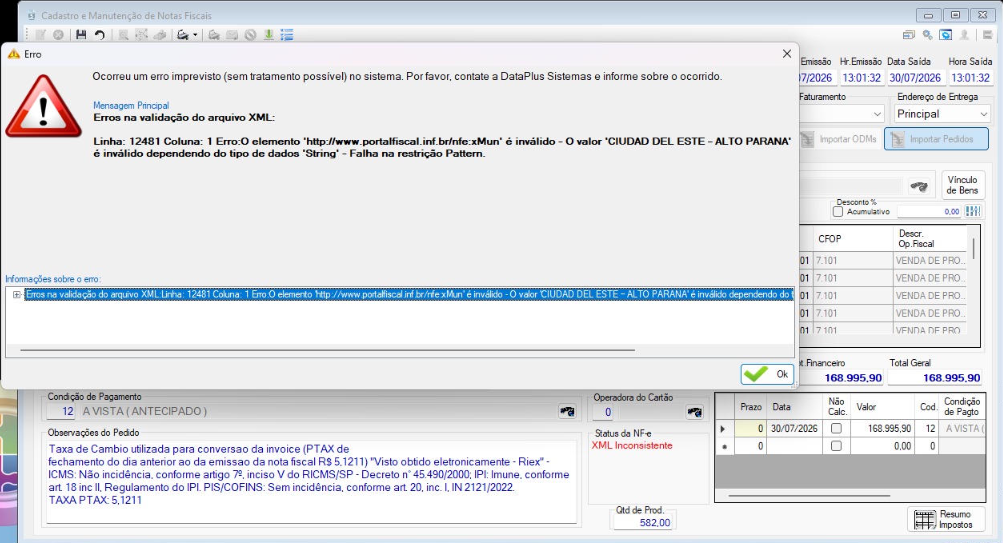Click the rightmost gray toolbar icon at top right
The image size is (1003, 543).
tap(988, 35)
